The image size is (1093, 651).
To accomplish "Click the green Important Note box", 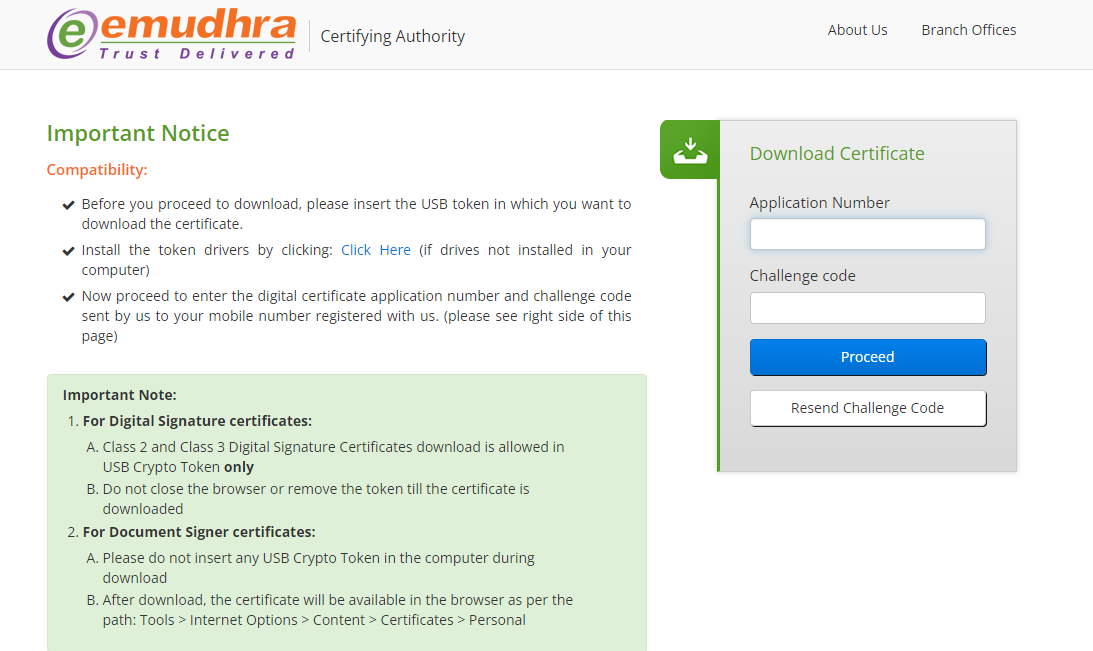I will (347, 510).
